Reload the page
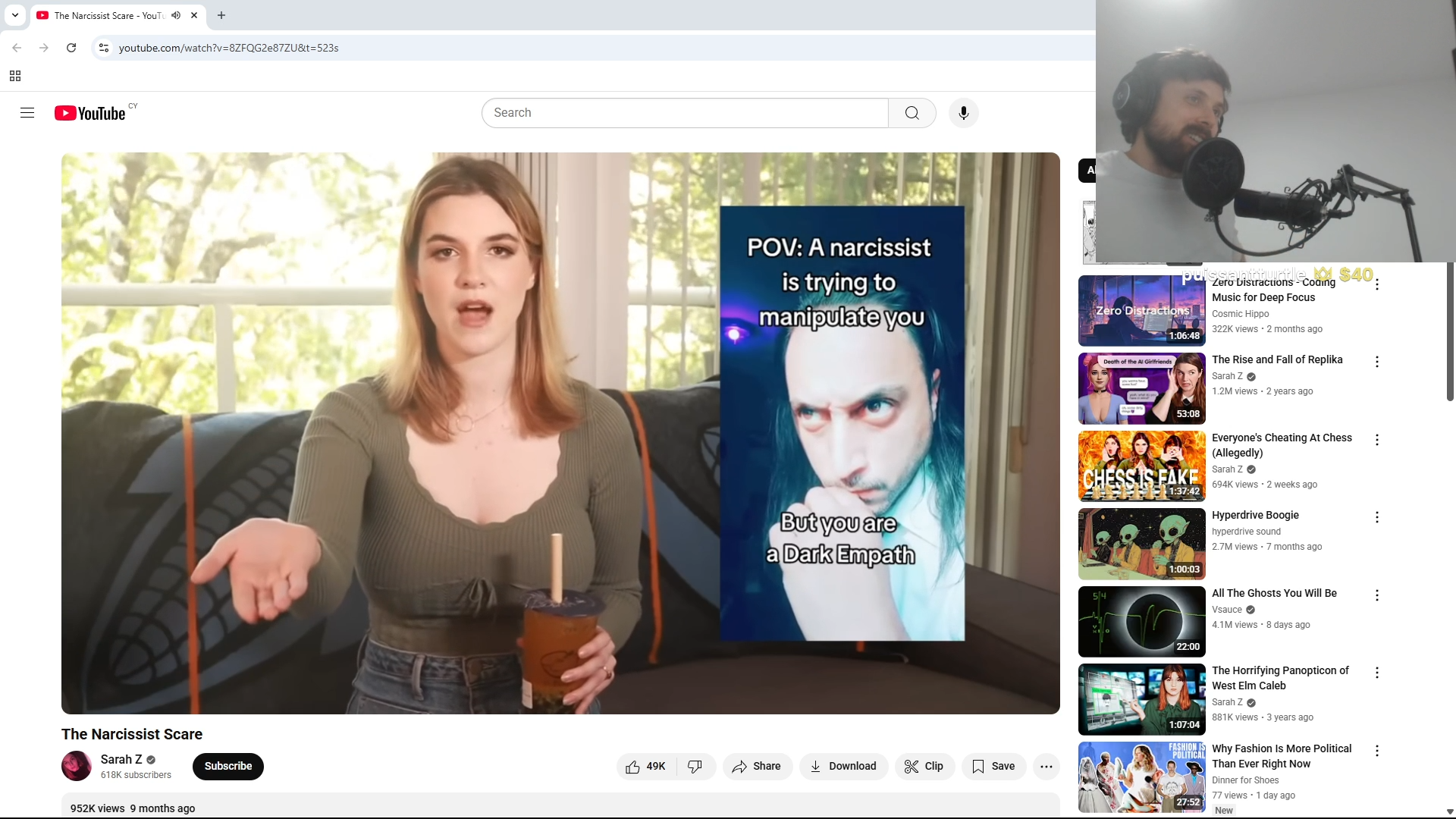 [71, 48]
